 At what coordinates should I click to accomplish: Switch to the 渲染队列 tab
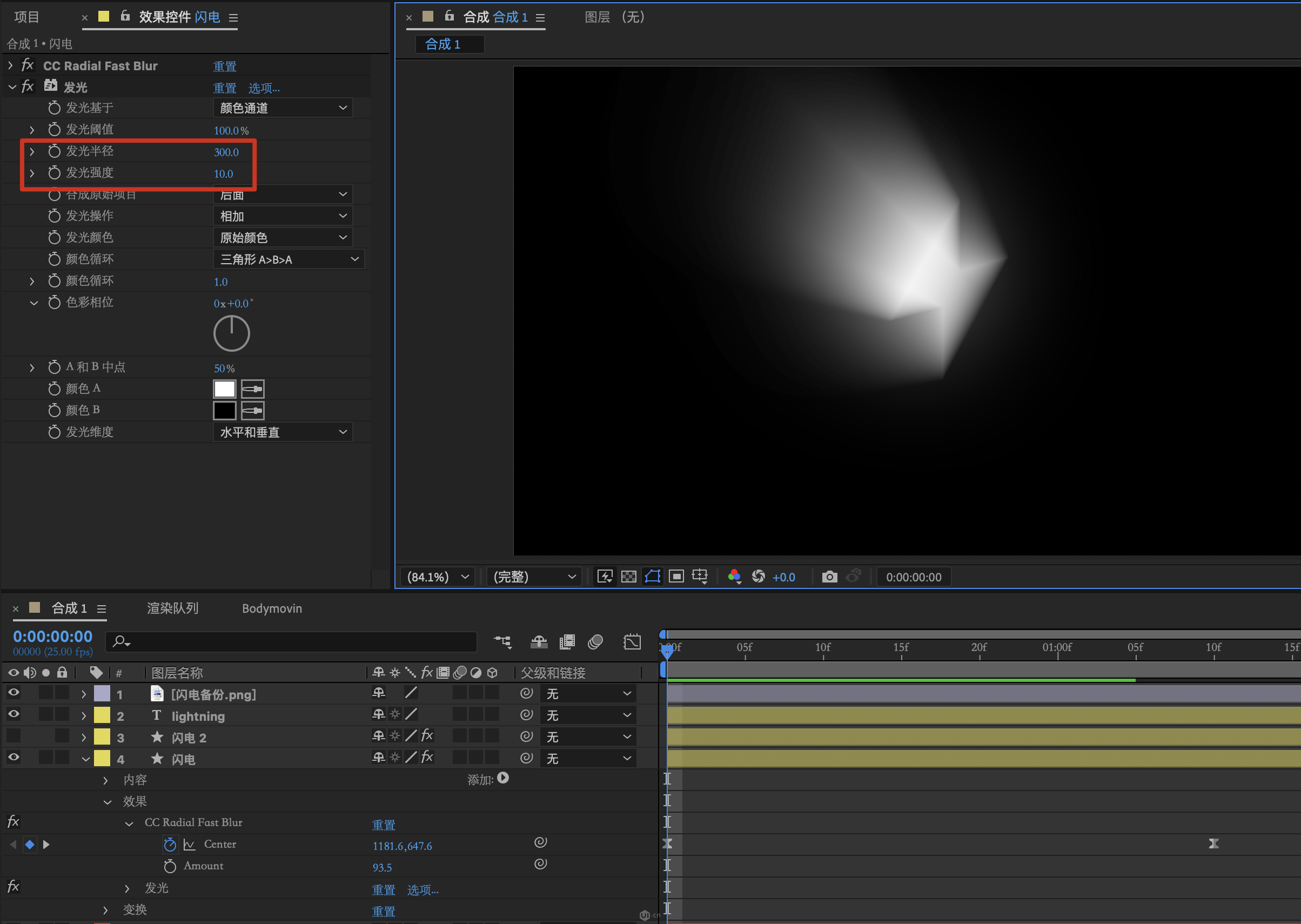coord(172,608)
